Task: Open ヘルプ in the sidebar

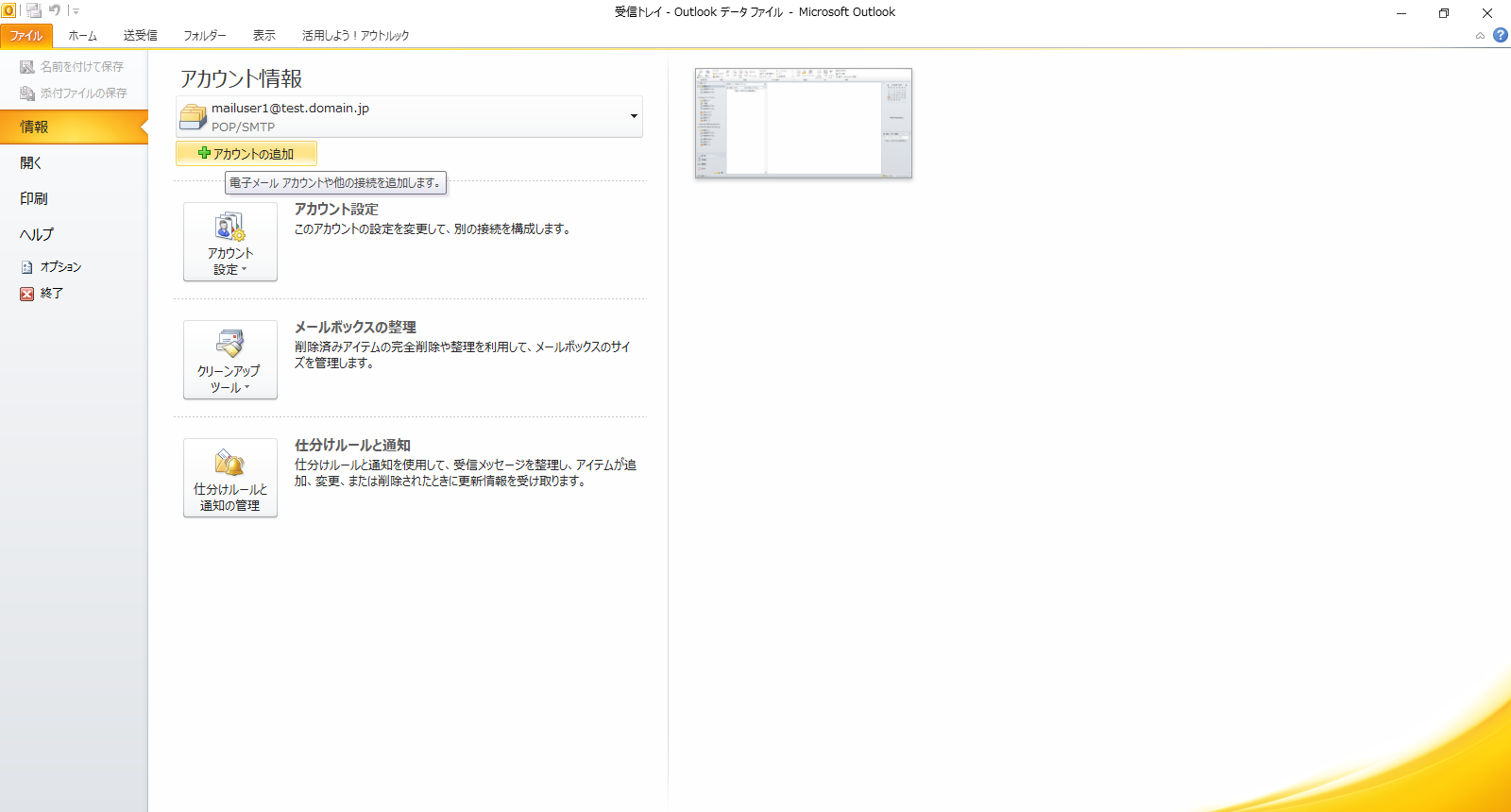Action: [74, 234]
